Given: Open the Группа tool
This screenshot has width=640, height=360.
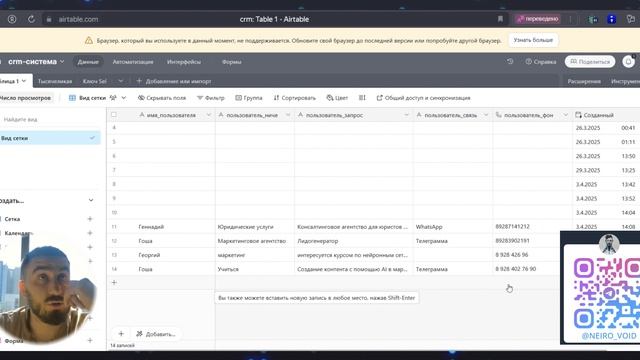Looking at the screenshot, I should (x=249, y=98).
